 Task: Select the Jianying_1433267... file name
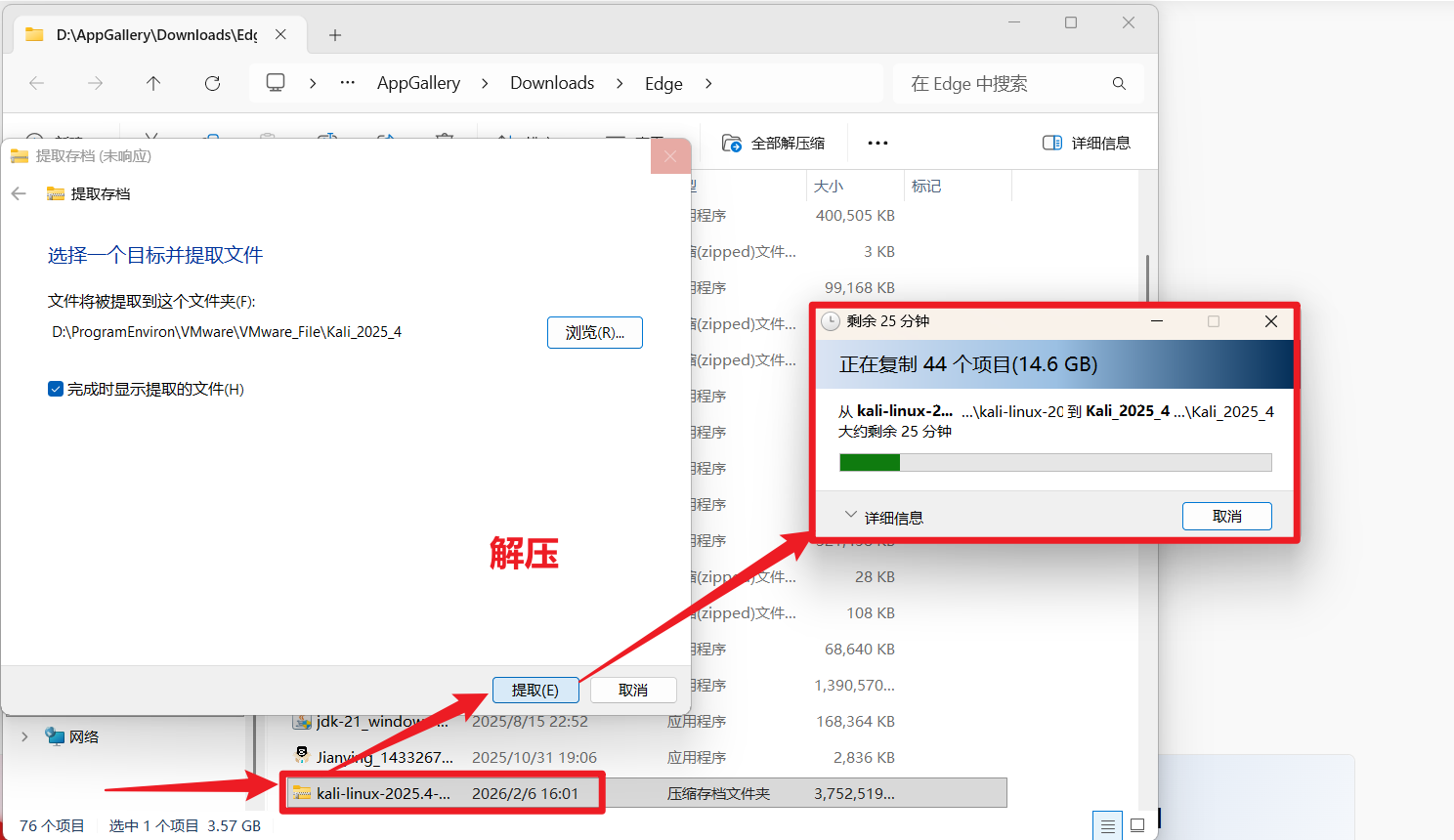click(x=385, y=757)
